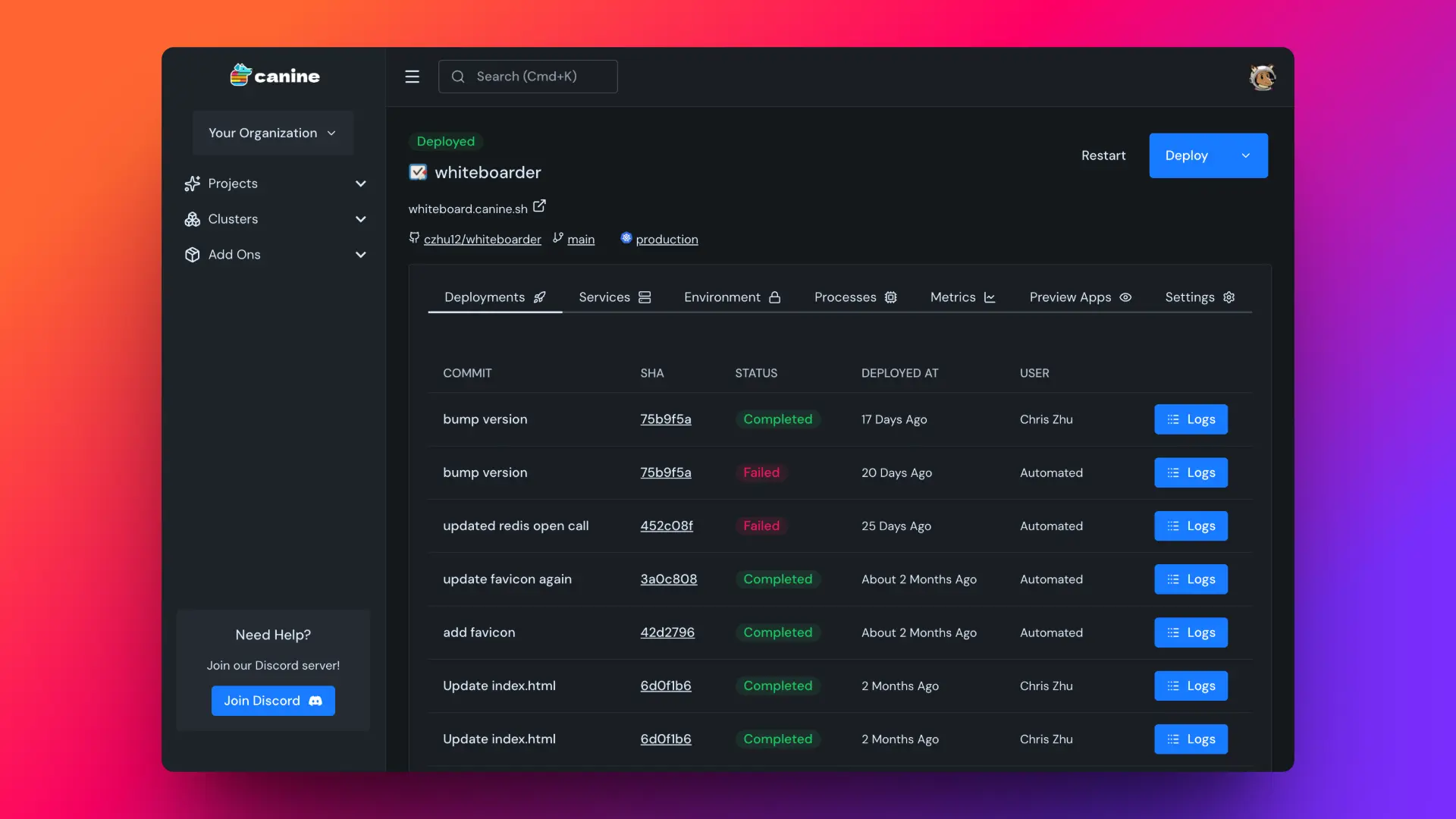This screenshot has height=819, width=1456.
Task: Open the czhu12/whiteboarder repository link
Action: [x=482, y=239]
